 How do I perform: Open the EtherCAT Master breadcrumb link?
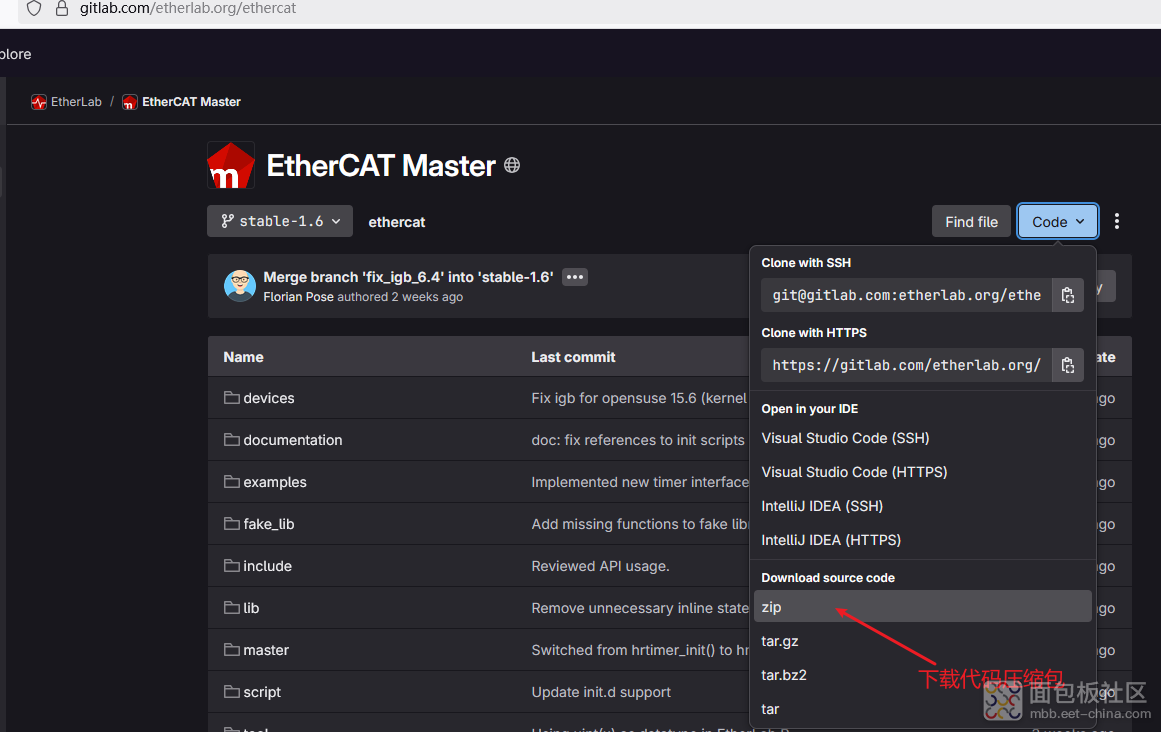[x=191, y=102]
